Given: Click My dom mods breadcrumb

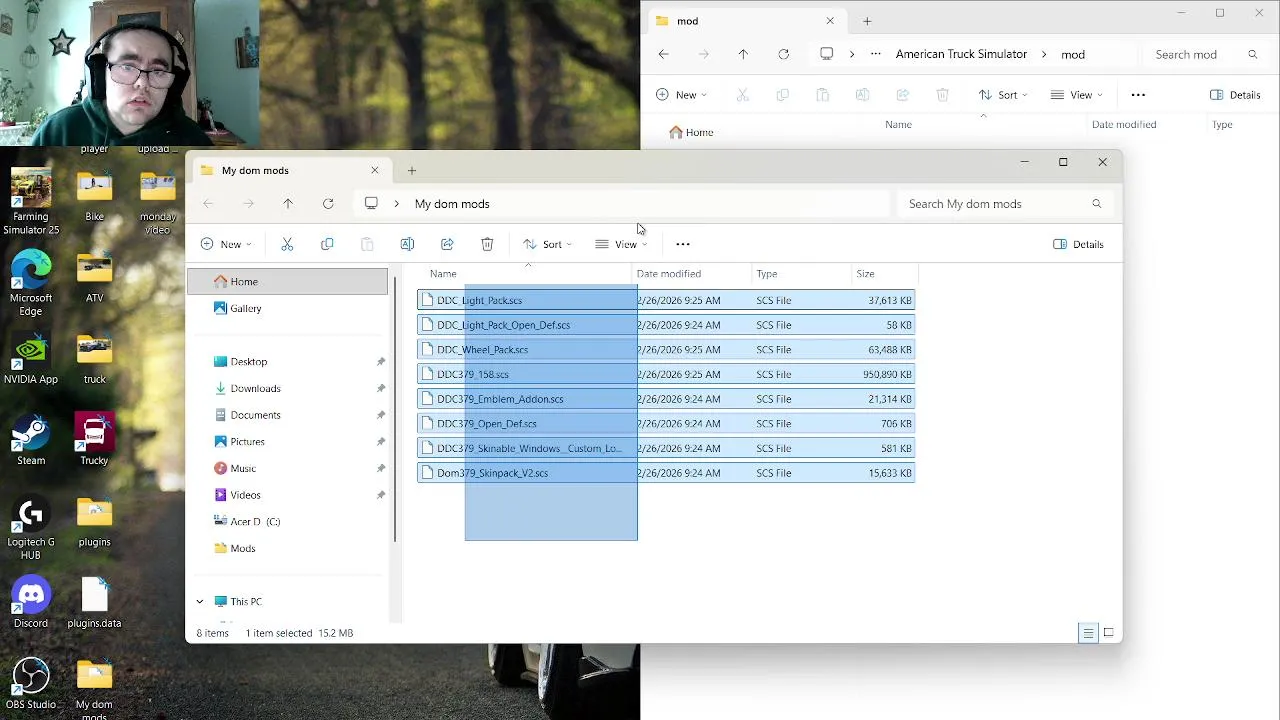Looking at the screenshot, I should [x=452, y=204].
